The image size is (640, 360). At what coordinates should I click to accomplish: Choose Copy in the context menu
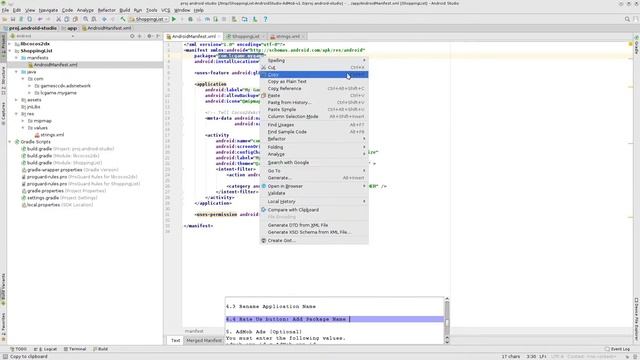[x=314, y=75]
